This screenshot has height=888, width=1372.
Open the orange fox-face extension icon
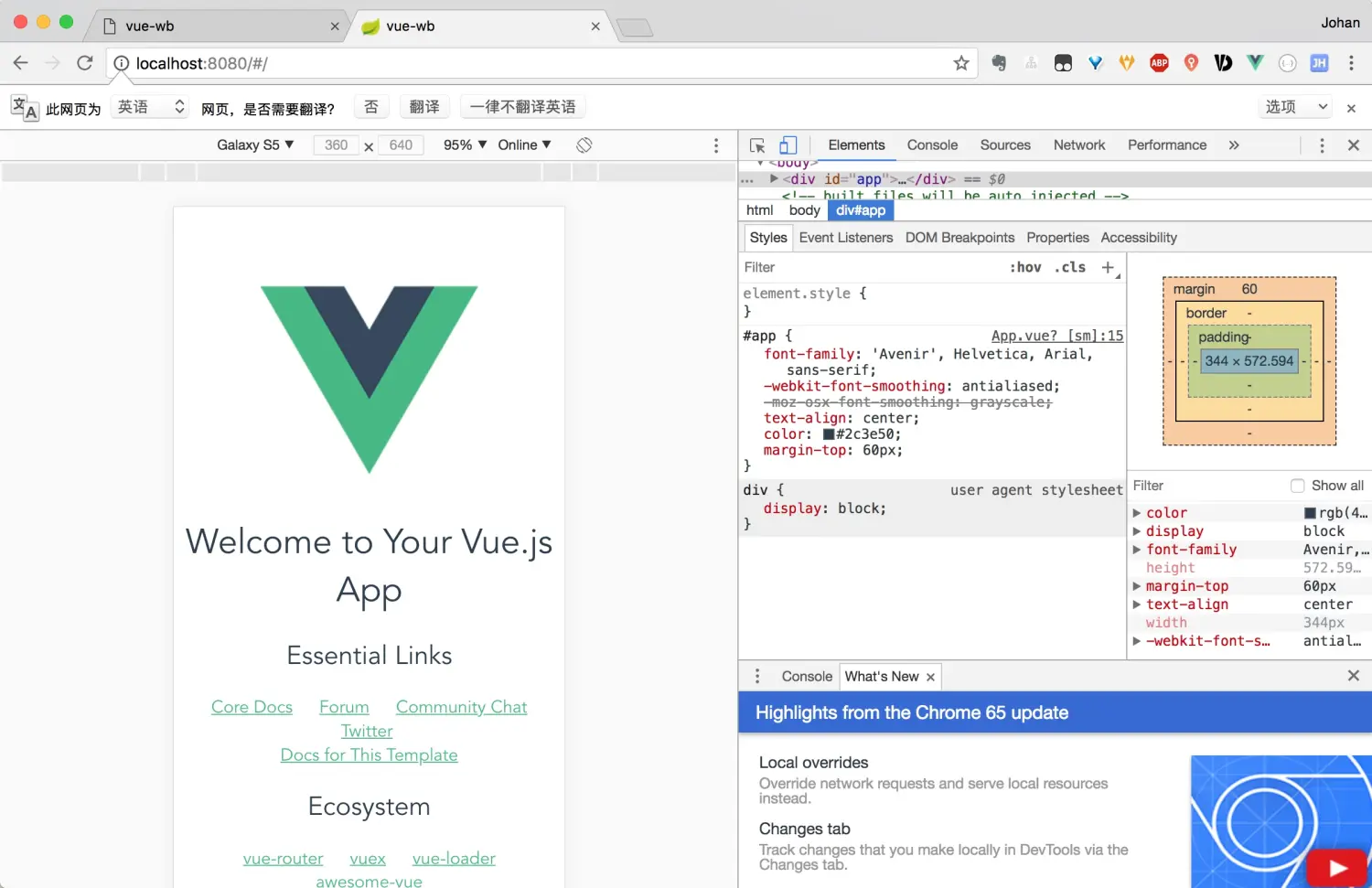pyautogui.click(x=1127, y=63)
